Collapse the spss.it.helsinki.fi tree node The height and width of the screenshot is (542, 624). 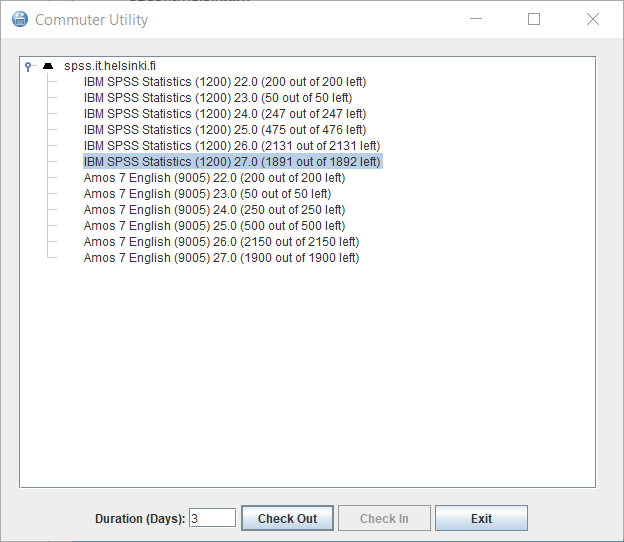pyautogui.click(x=28, y=66)
